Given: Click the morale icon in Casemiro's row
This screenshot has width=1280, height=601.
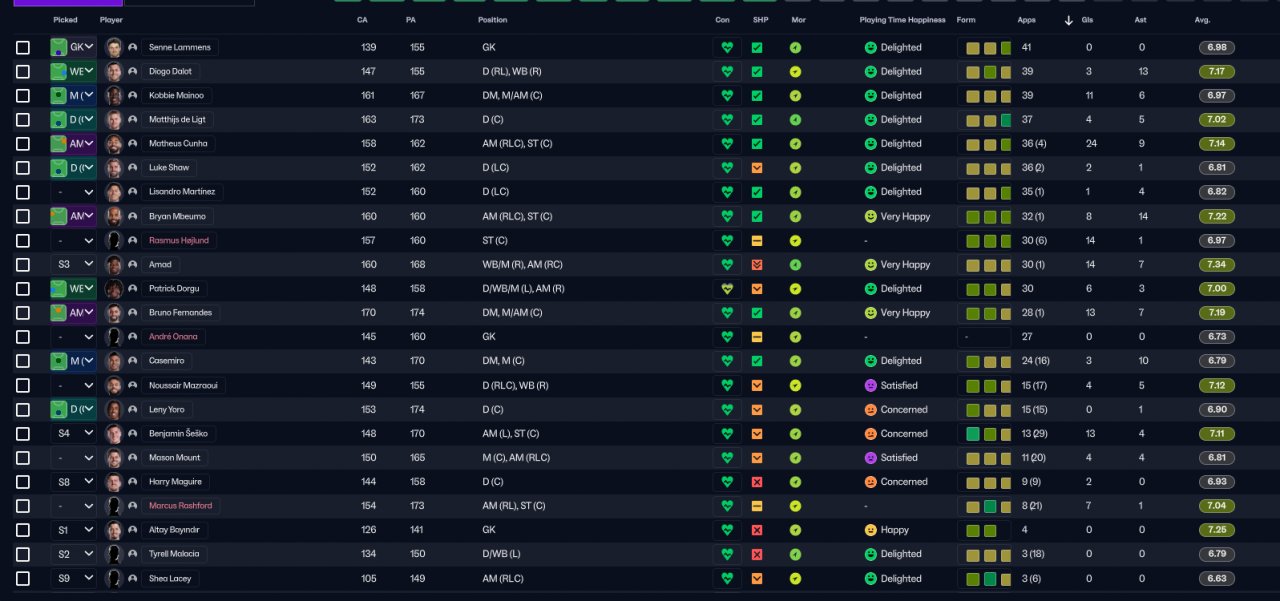Looking at the screenshot, I should 795,361.
